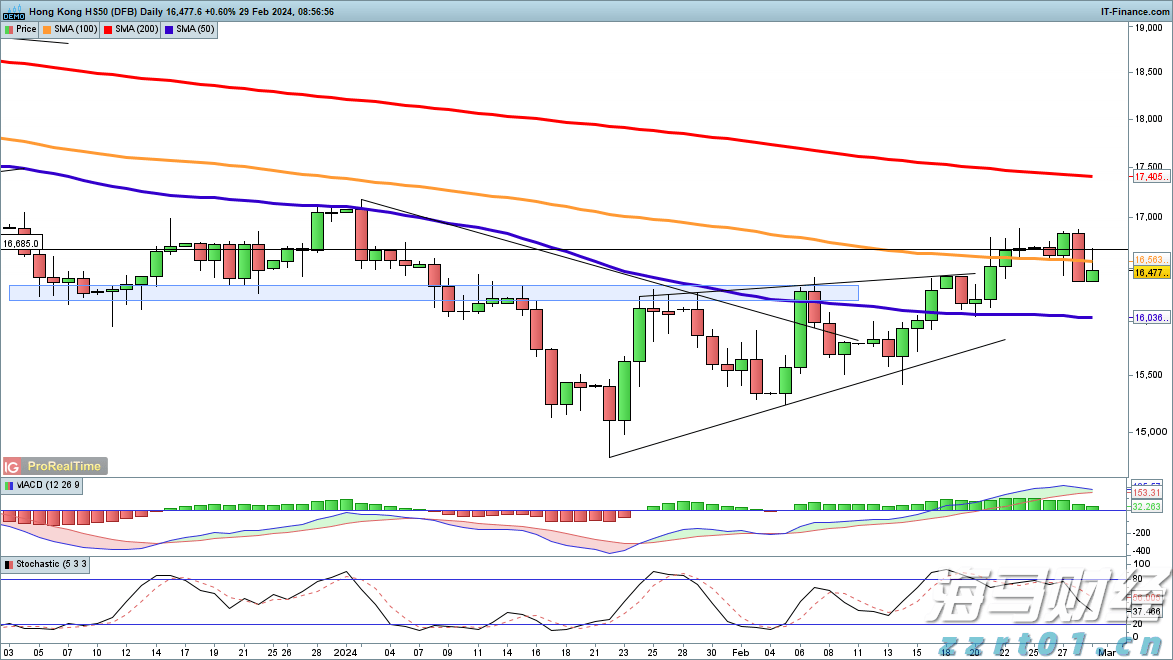Click the yellow 16,477 current price tag
The image size is (1173, 660).
[x=1148, y=272]
